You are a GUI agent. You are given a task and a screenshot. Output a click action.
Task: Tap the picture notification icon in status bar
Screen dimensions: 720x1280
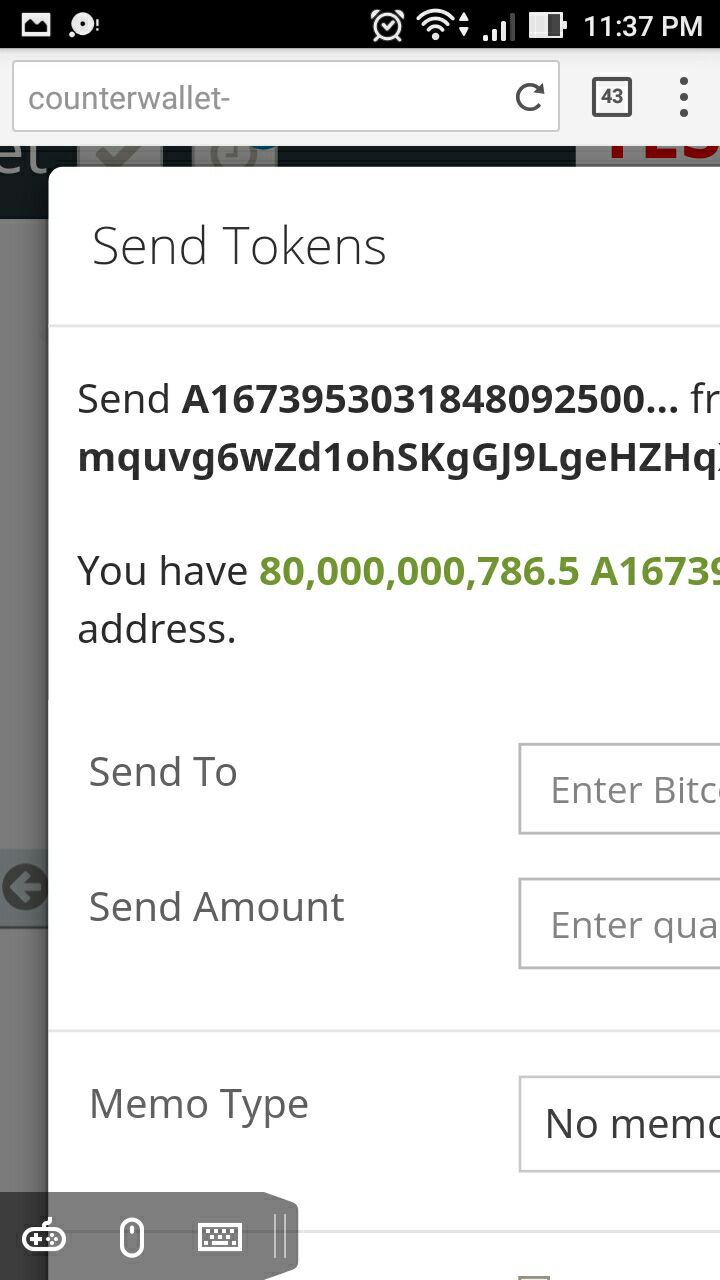36,25
